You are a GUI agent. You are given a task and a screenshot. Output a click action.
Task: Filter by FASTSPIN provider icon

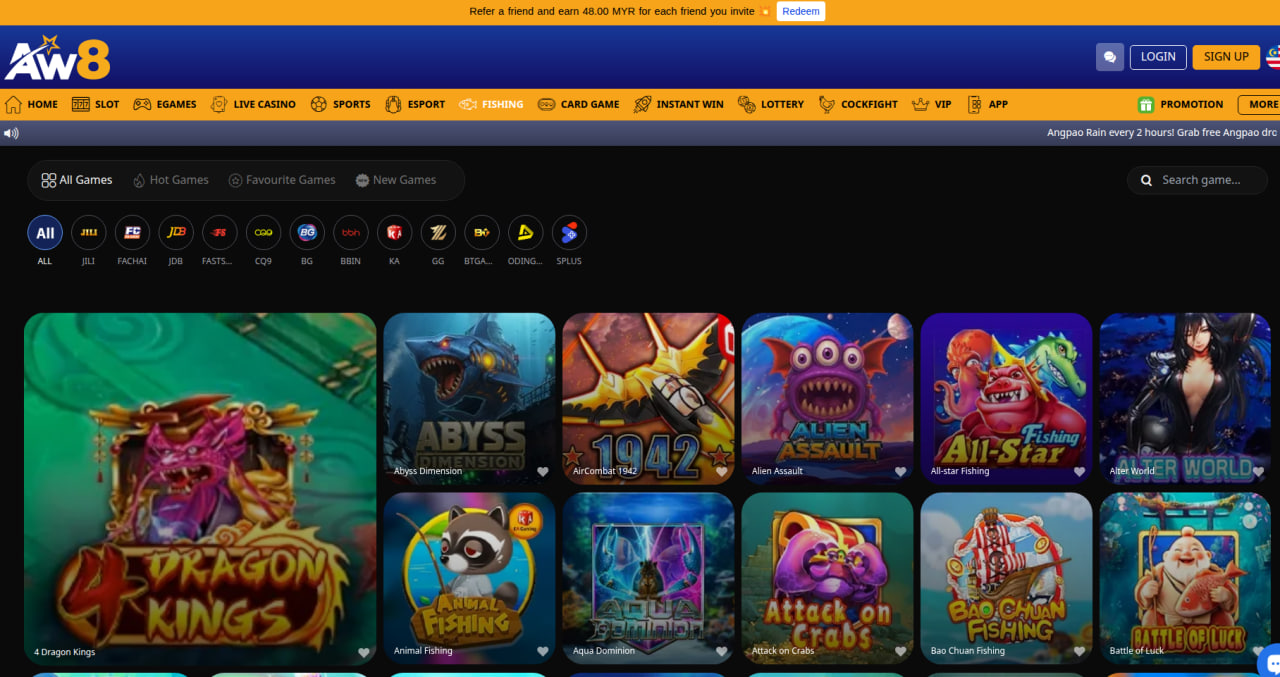click(x=220, y=233)
